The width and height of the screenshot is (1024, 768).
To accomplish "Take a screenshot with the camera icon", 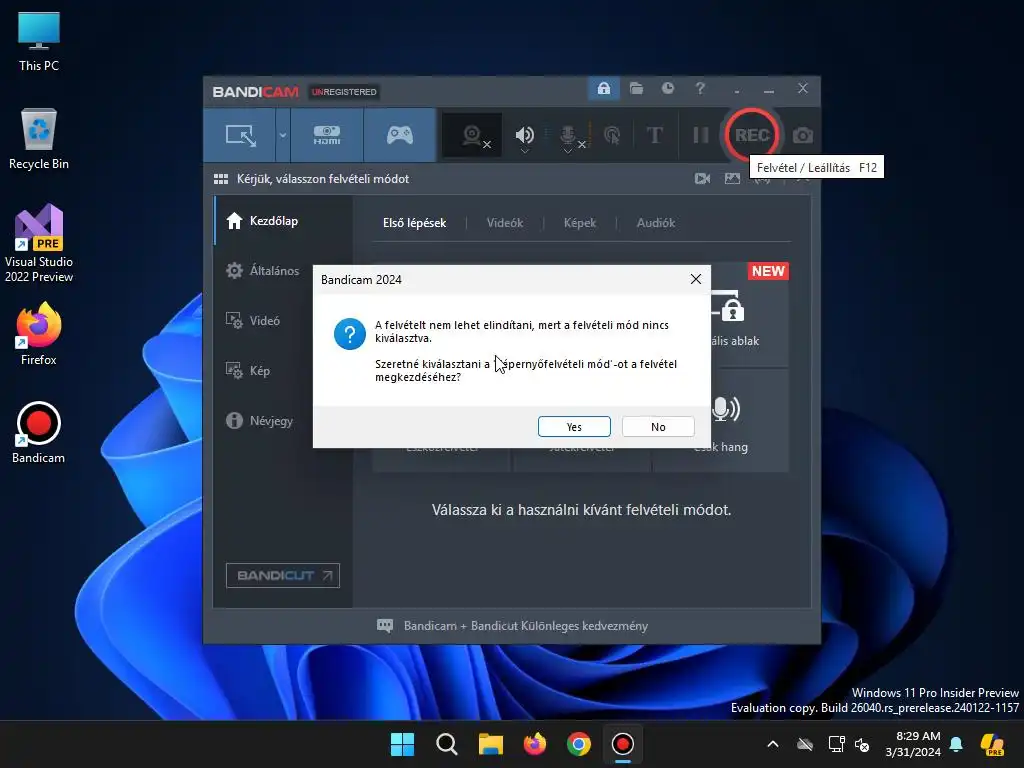I will tap(803, 135).
